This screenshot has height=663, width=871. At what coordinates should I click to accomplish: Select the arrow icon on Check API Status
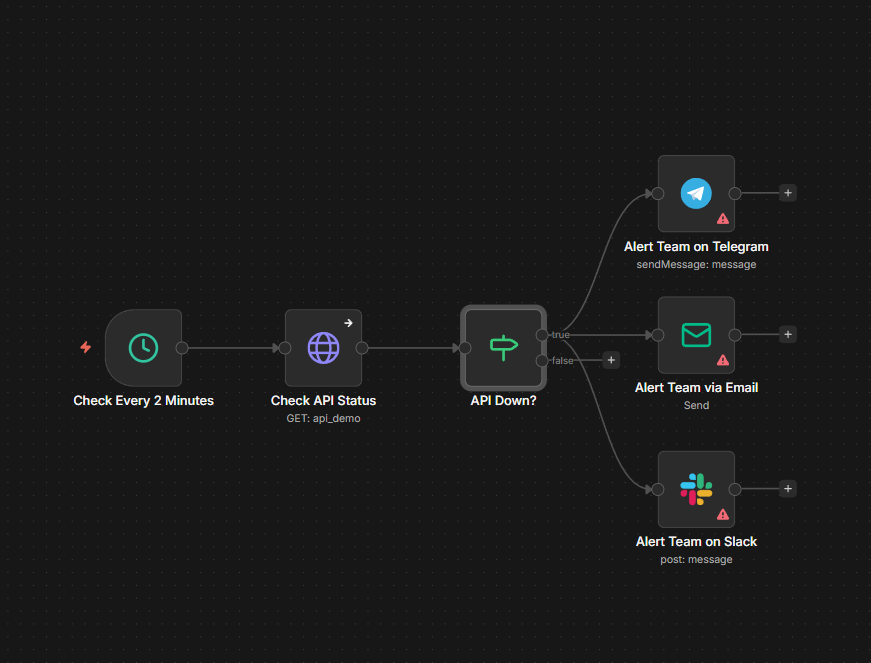tap(349, 323)
